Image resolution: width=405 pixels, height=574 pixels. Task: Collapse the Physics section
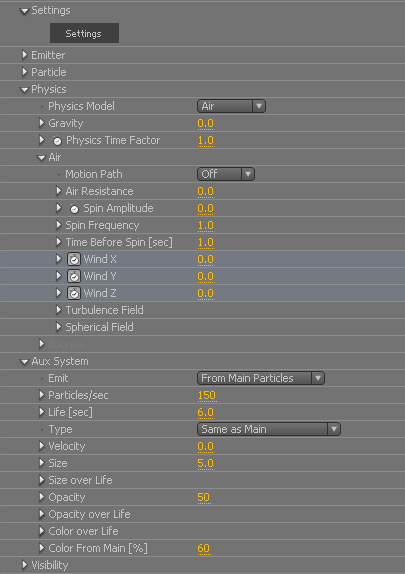click(x=25, y=89)
